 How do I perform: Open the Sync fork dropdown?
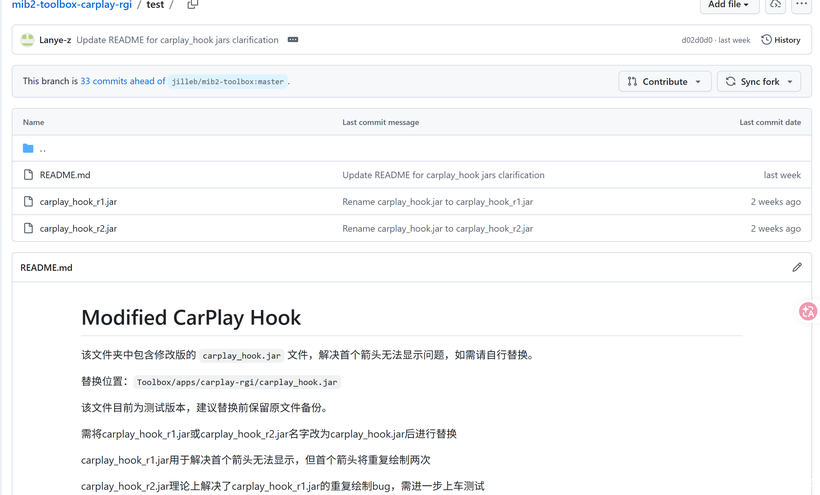pyautogui.click(x=759, y=82)
